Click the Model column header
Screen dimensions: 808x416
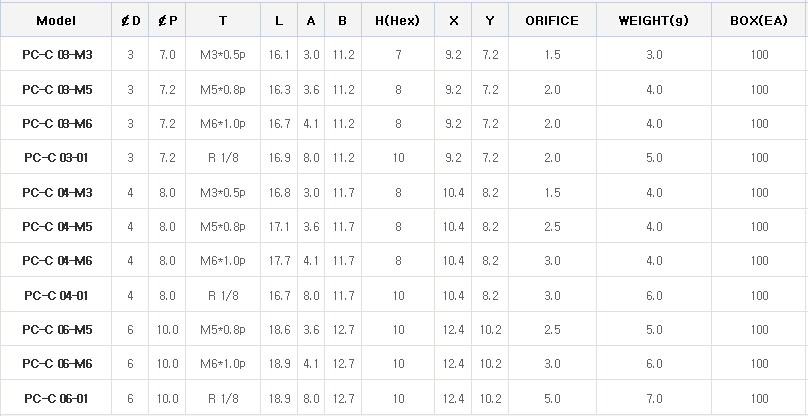pos(56,20)
